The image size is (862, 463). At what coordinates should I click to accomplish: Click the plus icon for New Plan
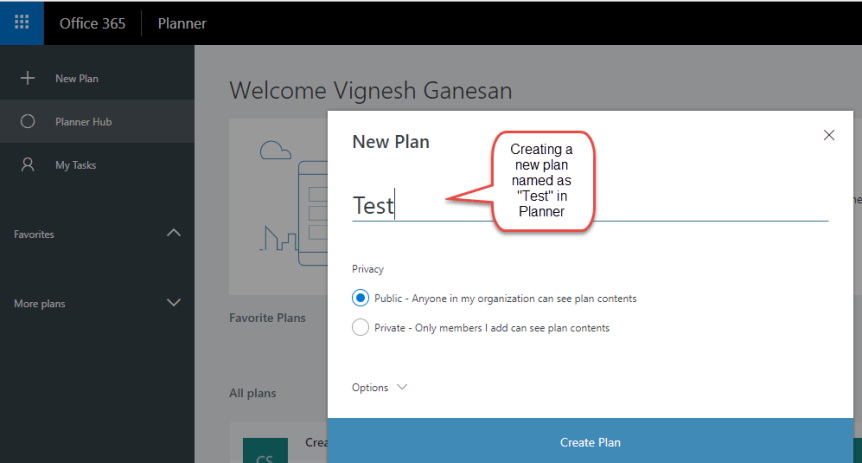[x=28, y=78]
